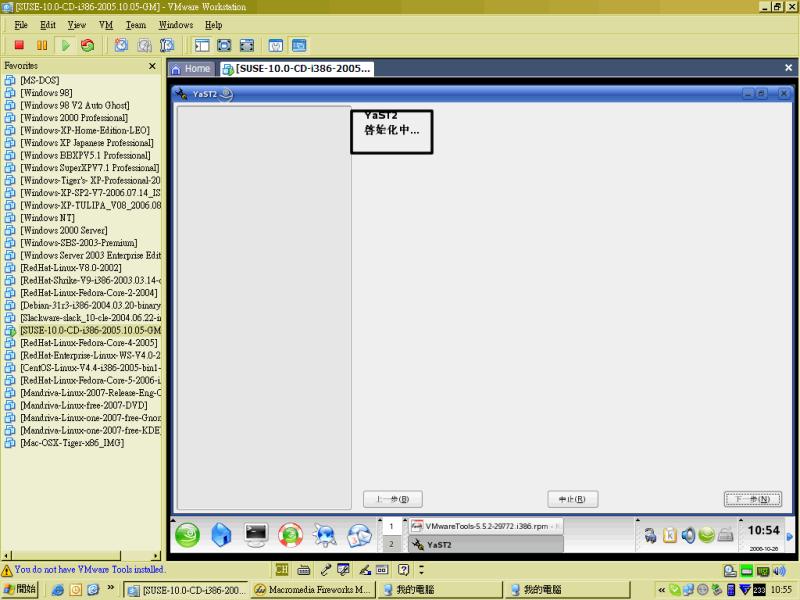Screen dimensions: 800x600
Task: Click the Quick Switch mode toolbar icon
Action: (x=246, y=45)
